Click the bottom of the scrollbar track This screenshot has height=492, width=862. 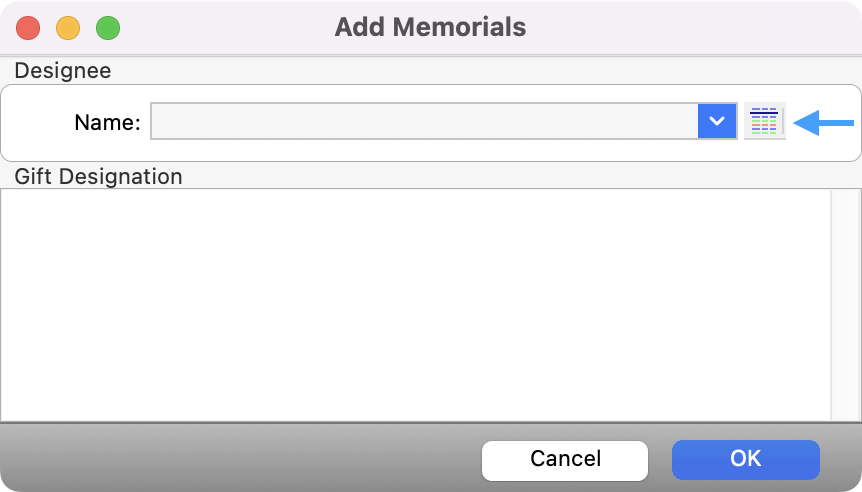843,408
